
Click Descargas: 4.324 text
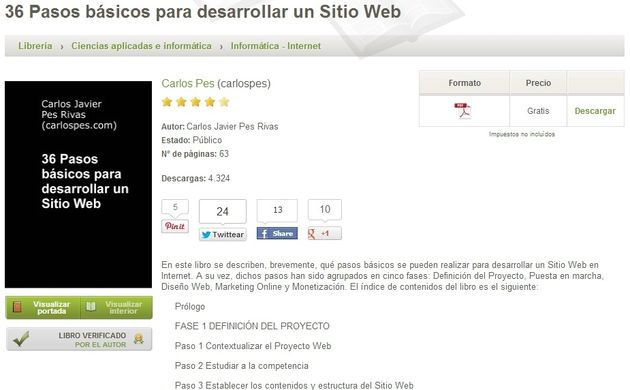coord(196,178)
